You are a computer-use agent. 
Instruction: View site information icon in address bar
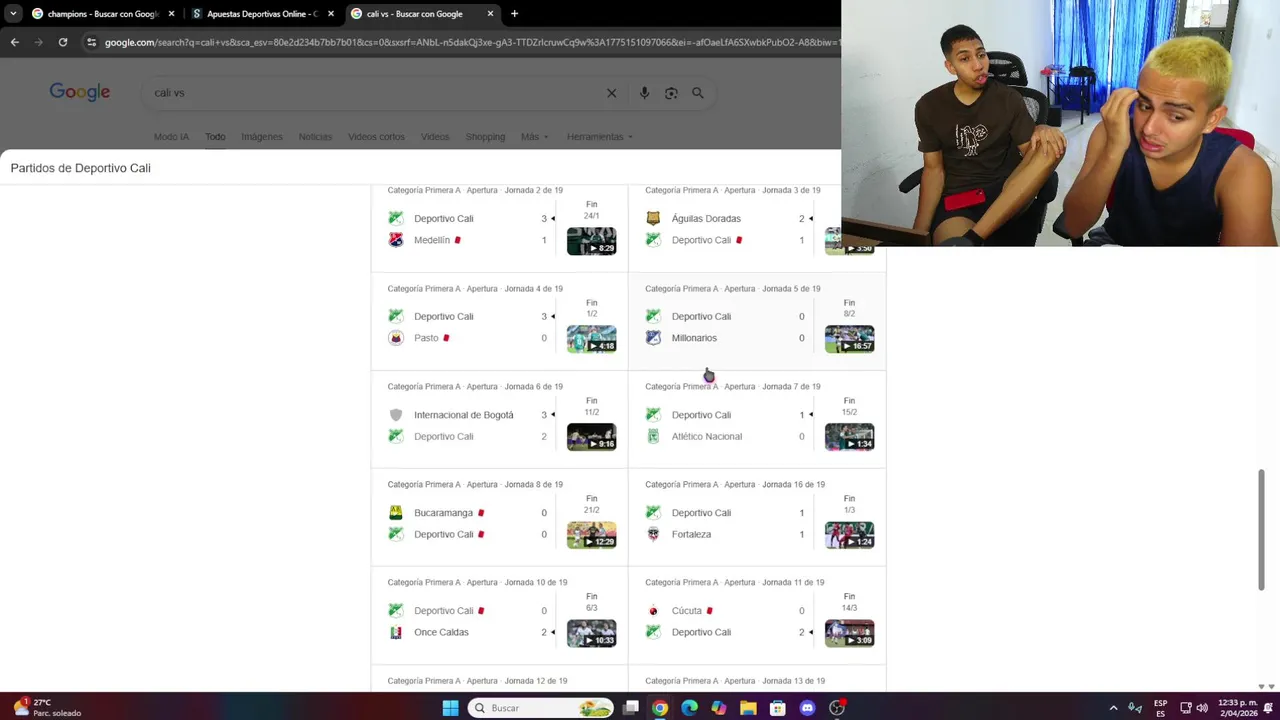(91, 42)
